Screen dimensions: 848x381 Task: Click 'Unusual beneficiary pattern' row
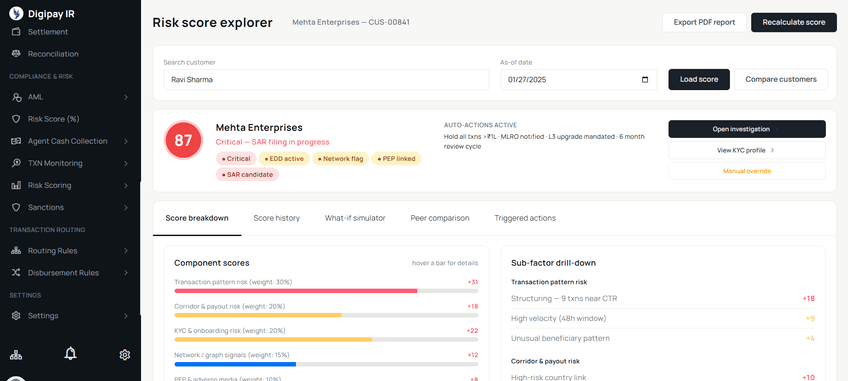[662, 338]
